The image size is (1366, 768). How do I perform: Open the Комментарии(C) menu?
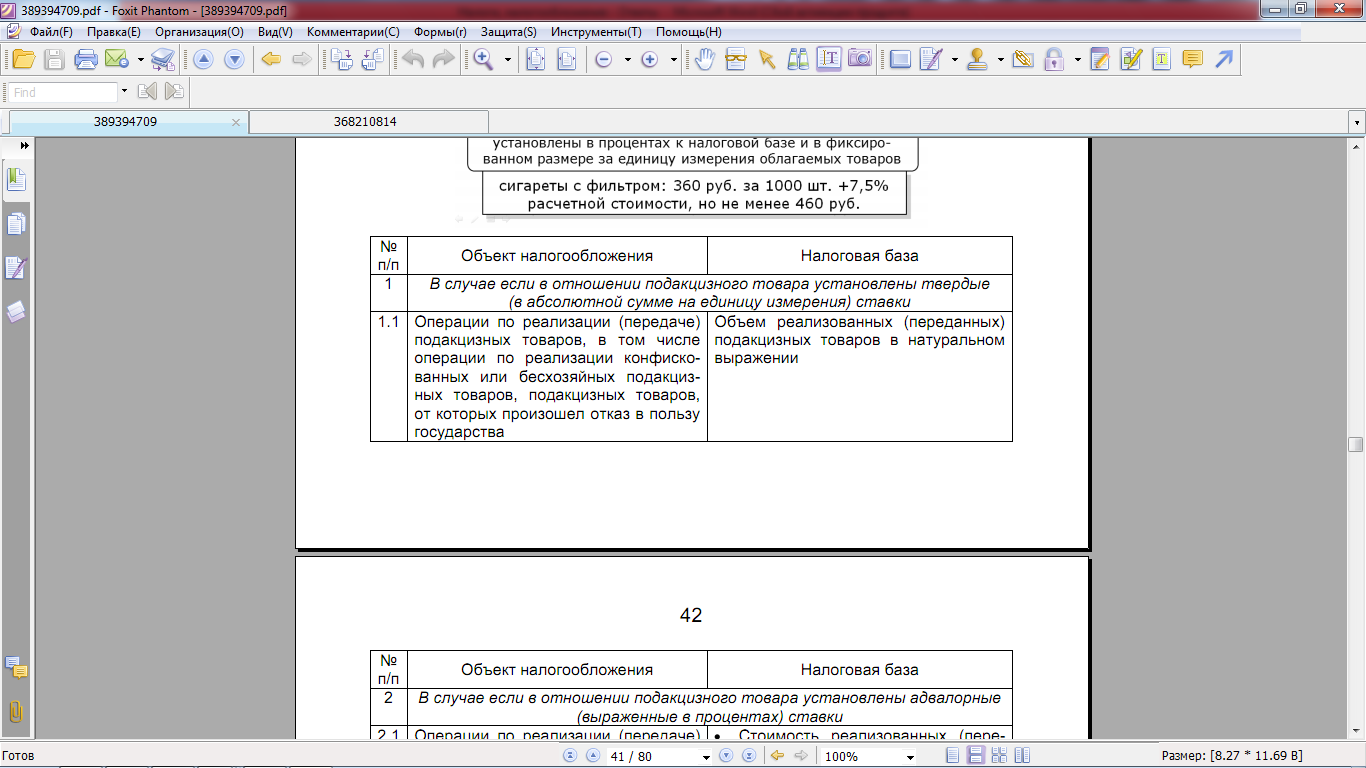[353, 32]
